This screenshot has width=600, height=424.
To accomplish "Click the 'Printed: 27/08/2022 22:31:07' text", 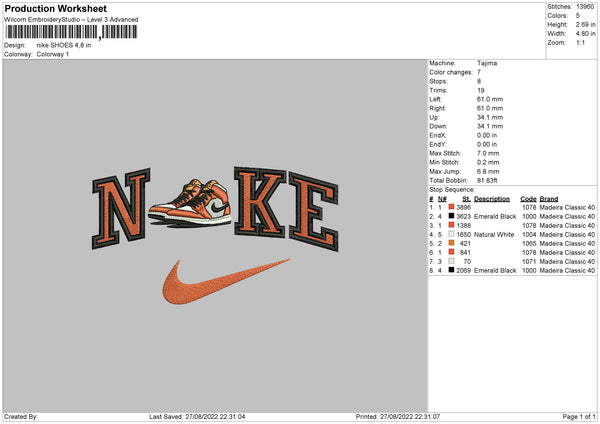I will [x=398, y=417].
